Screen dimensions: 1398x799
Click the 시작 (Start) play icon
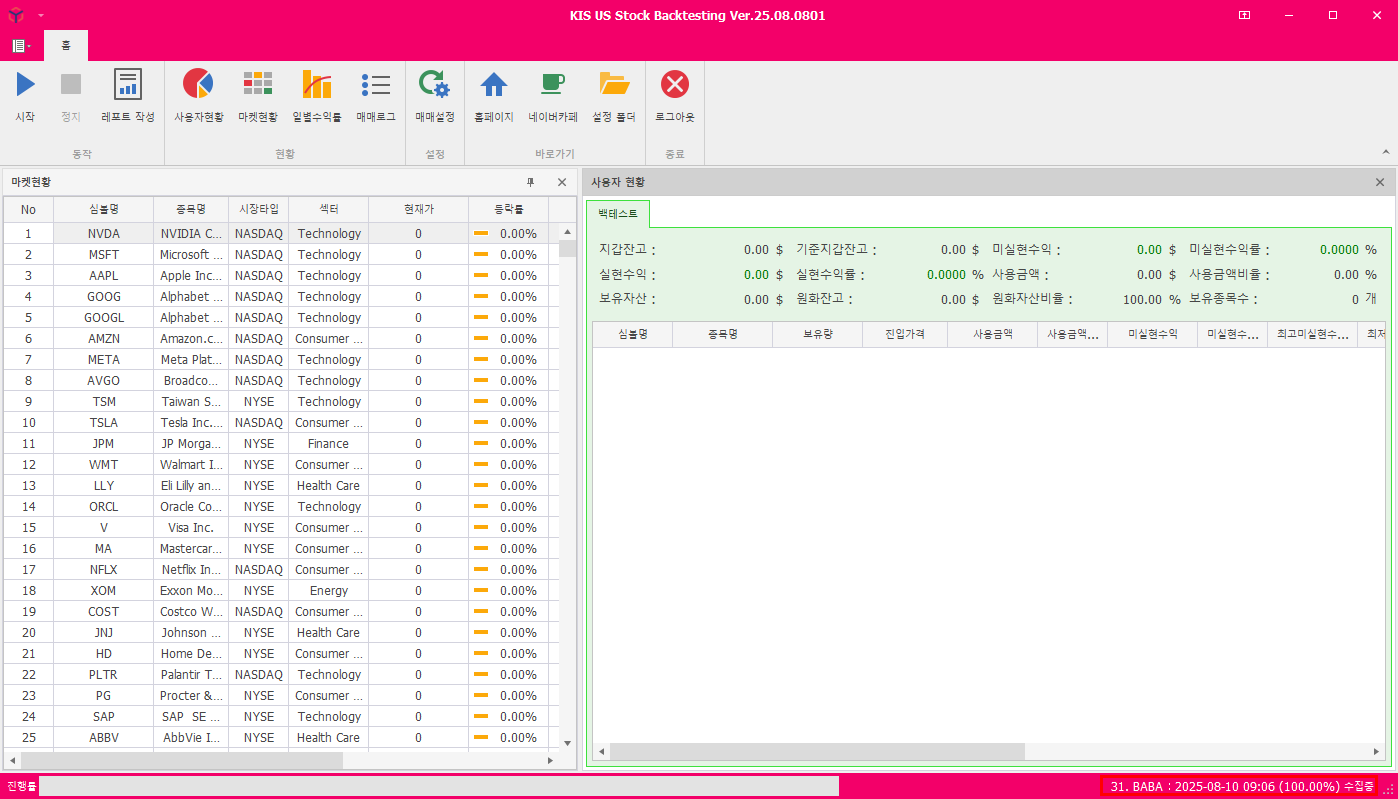pos(25,85)
